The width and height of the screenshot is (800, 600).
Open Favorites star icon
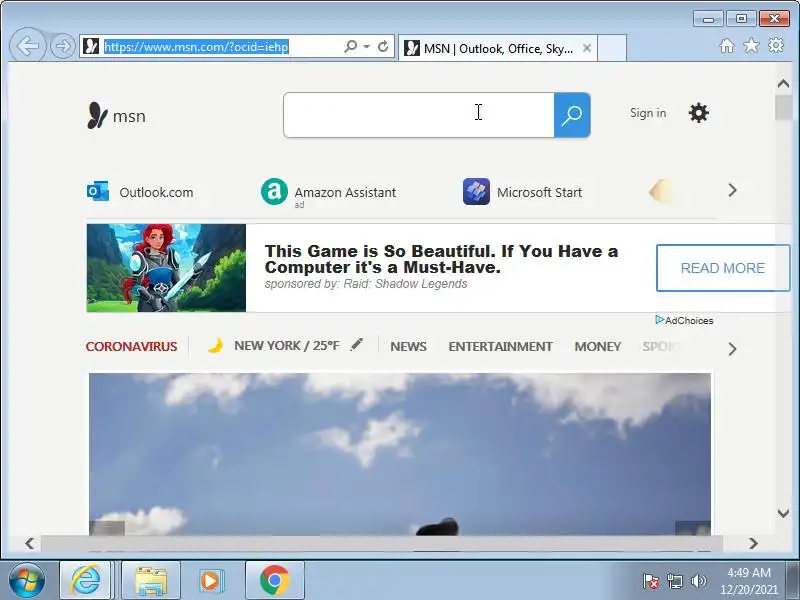pos(751,46)
